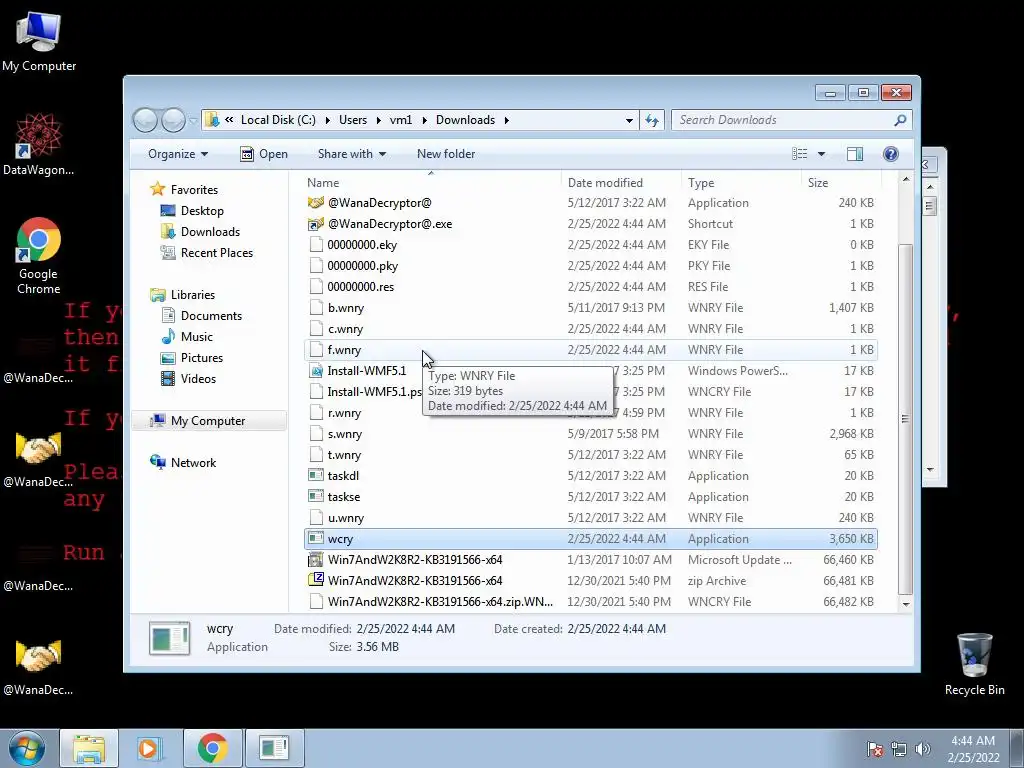Click the Chrome taskbar icon
Screen dimensions: 1024x768
pos(212,748)
